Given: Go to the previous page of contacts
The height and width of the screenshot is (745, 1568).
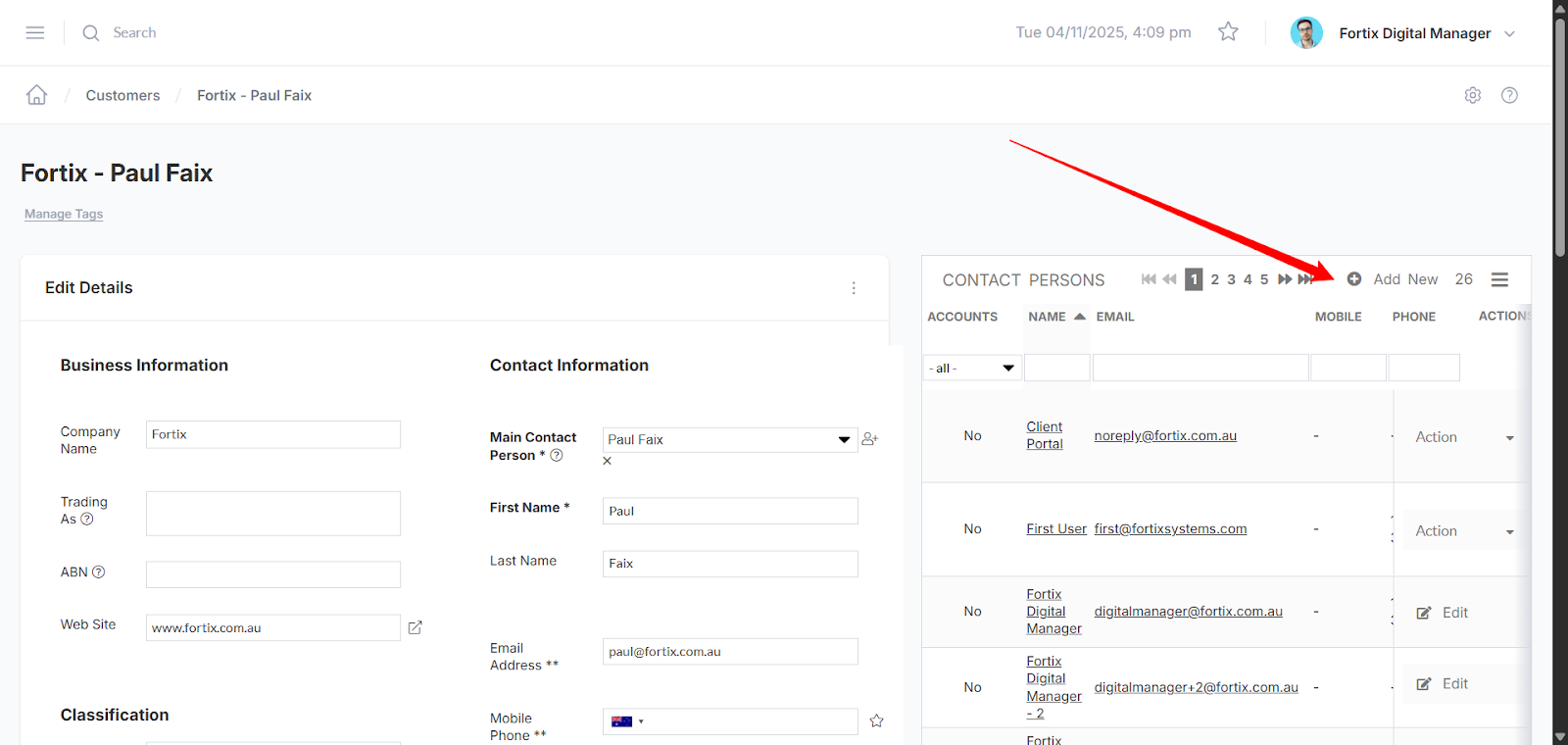Looking at the screenshot, I should click(1169, 279).
